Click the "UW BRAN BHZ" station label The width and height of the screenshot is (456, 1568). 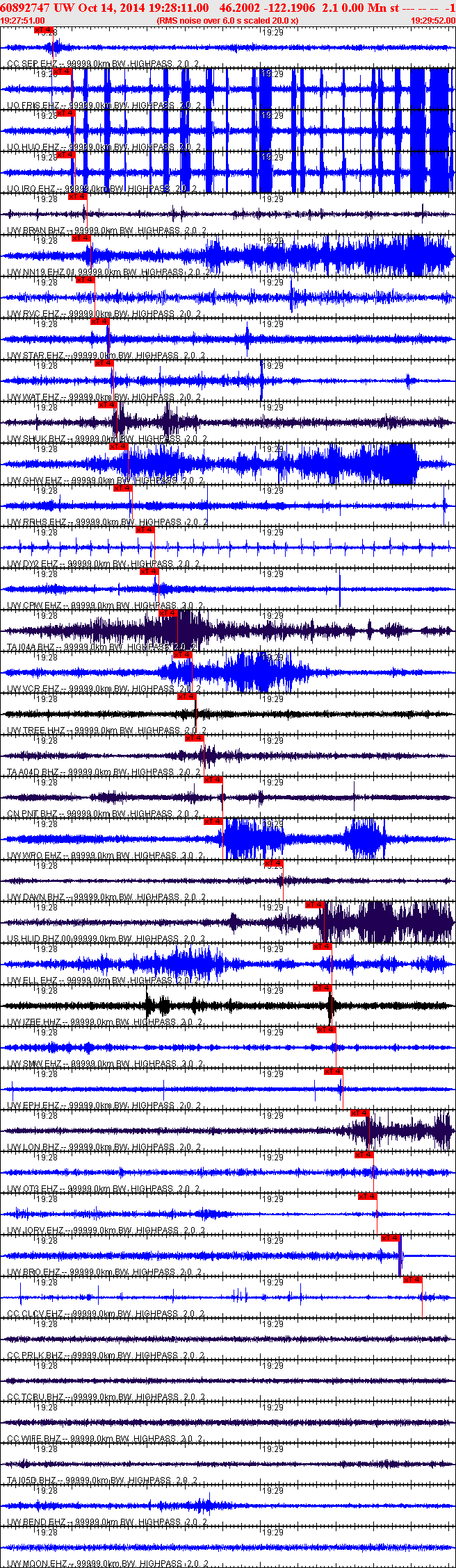point(36,231)
